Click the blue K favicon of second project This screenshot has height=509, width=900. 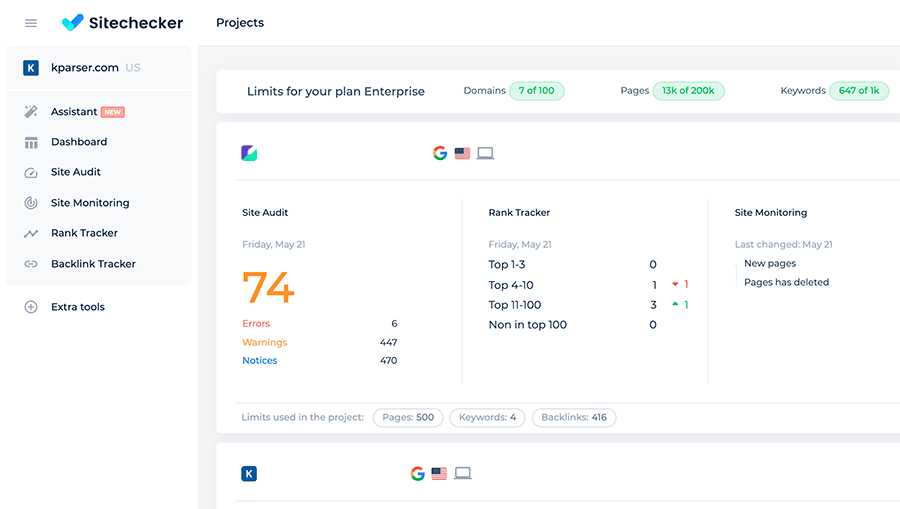[249, 473]
